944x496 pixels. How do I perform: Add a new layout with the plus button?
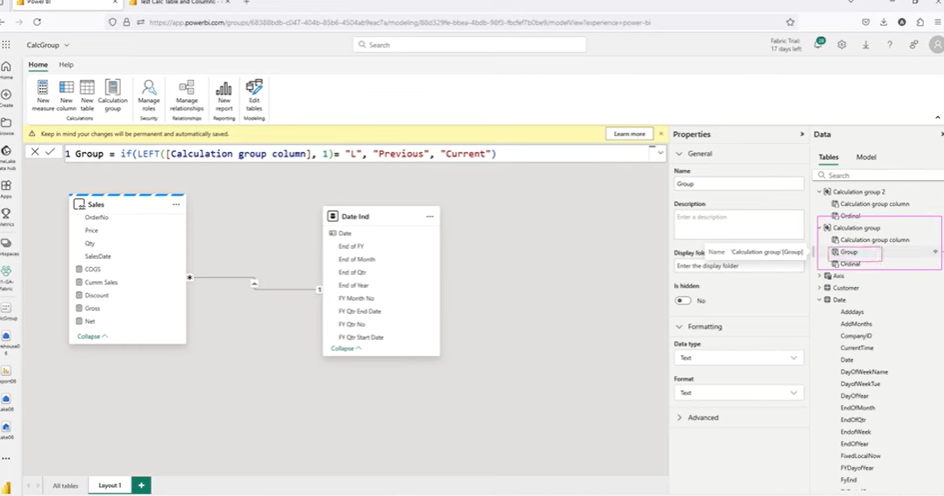click(x=141, y=485)
